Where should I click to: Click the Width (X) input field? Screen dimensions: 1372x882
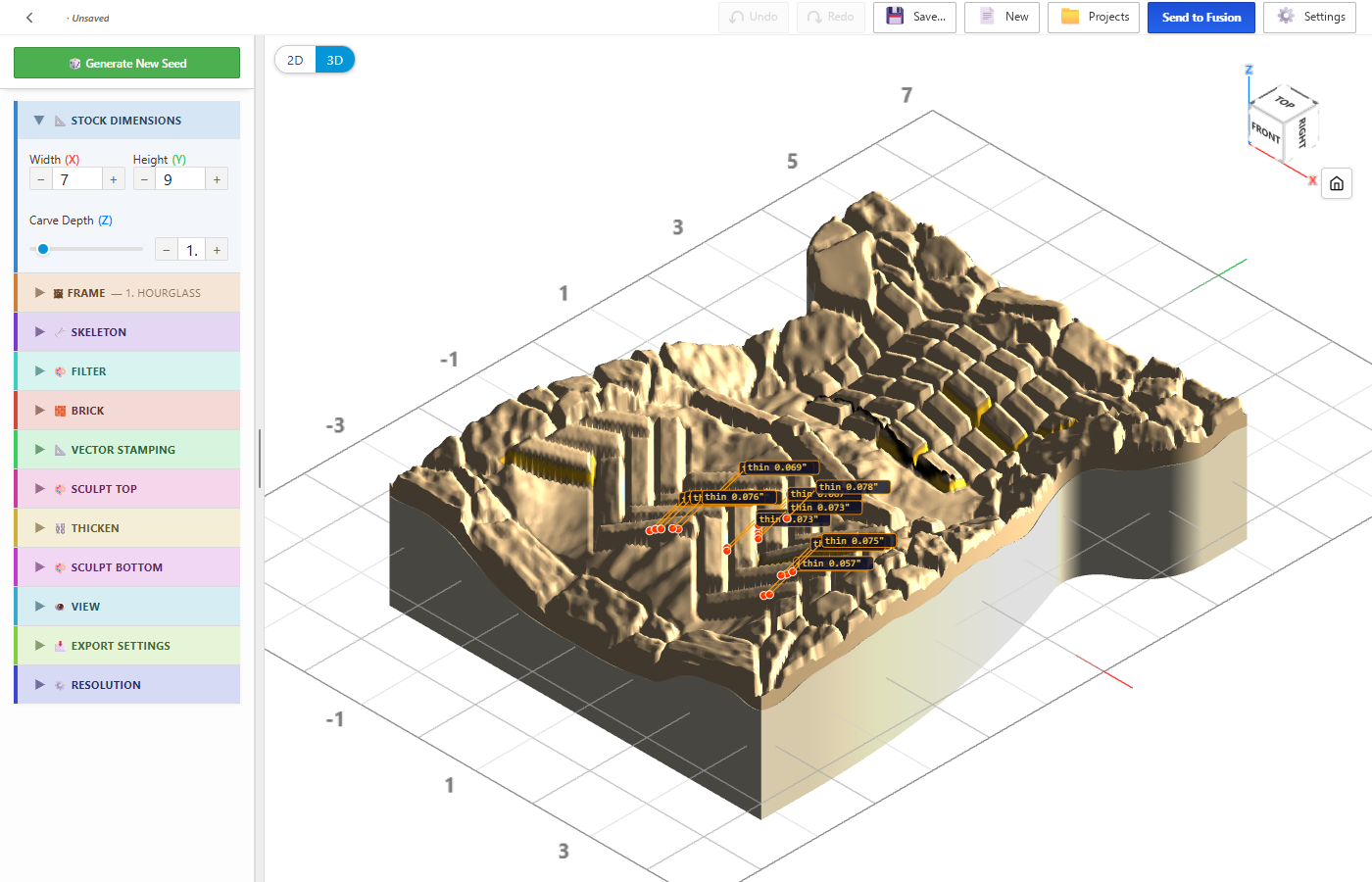click(77, 179)
